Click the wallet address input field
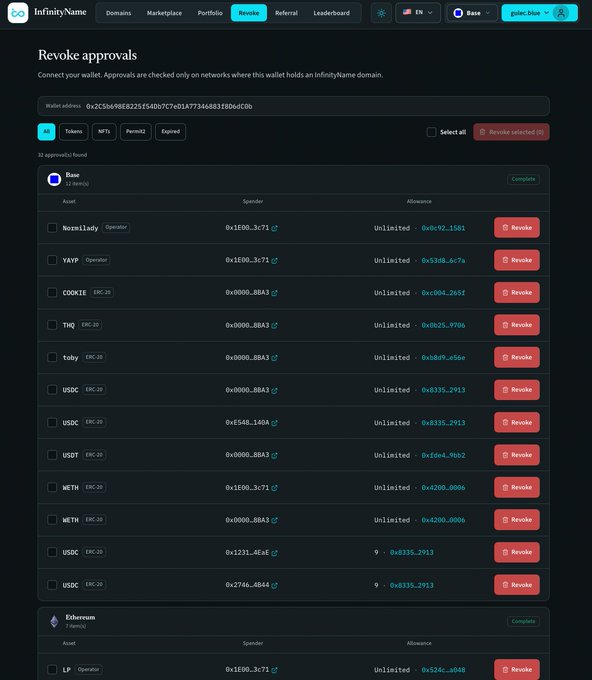Image resolution: width=592 pixels, height=680 pixels. click(294, 106)
